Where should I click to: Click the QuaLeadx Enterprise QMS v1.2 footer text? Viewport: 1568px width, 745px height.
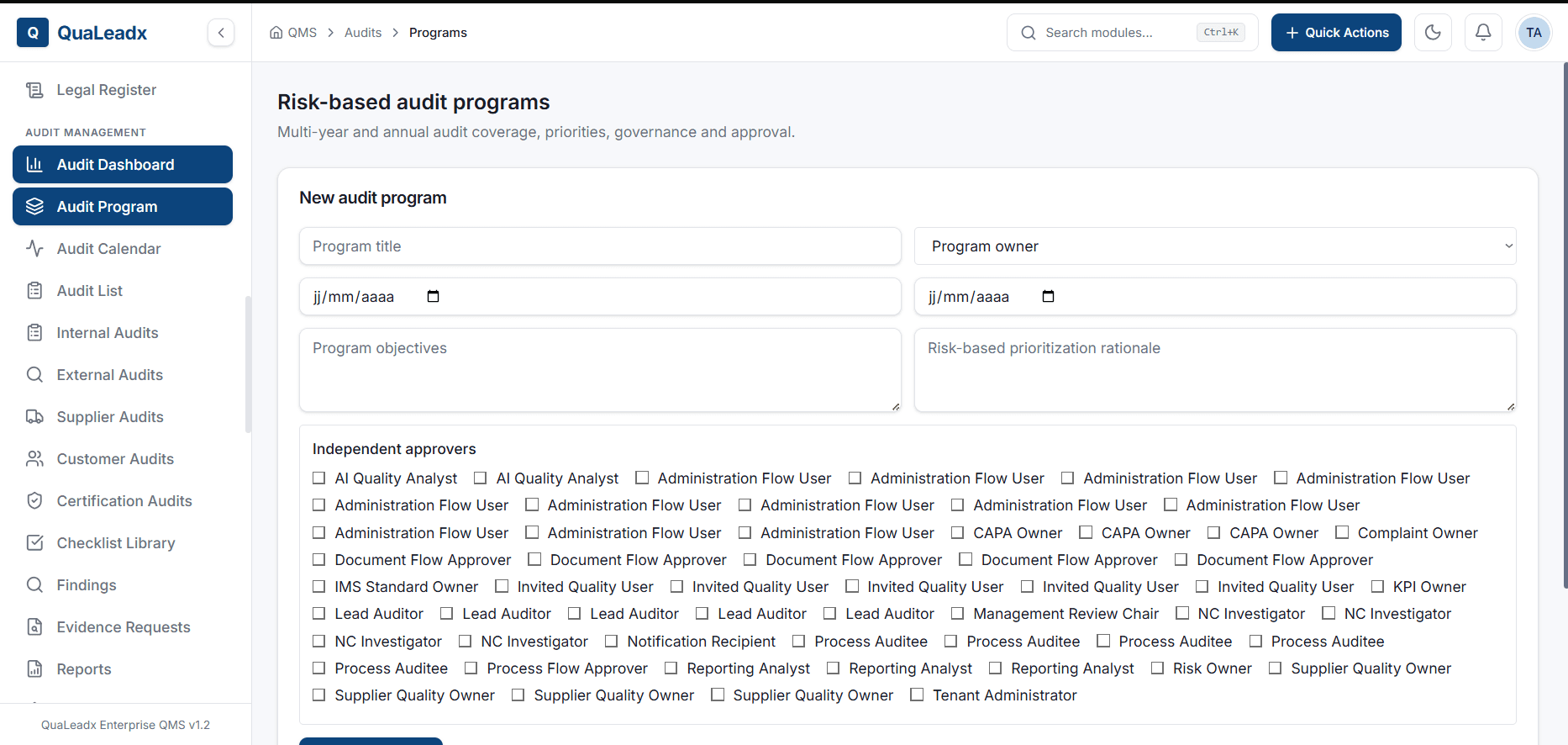click(x=126, y=725)
